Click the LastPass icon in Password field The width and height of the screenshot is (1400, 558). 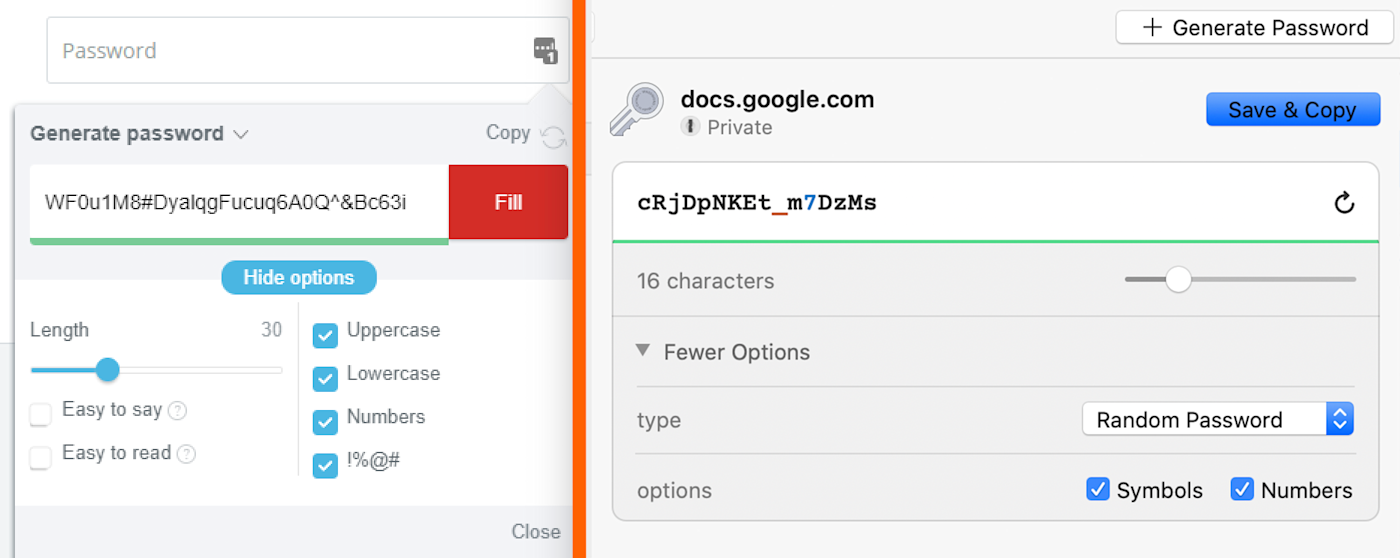tap(544, 50)
